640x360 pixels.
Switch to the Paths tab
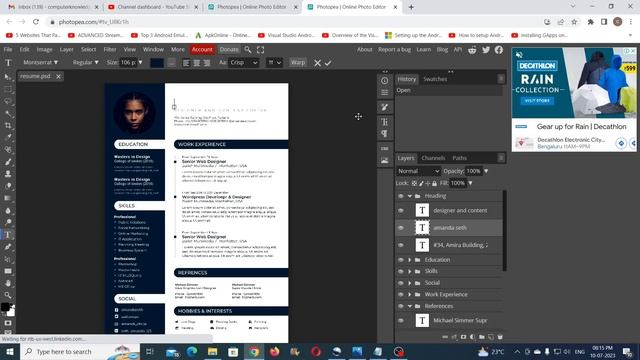click(459, 158)
